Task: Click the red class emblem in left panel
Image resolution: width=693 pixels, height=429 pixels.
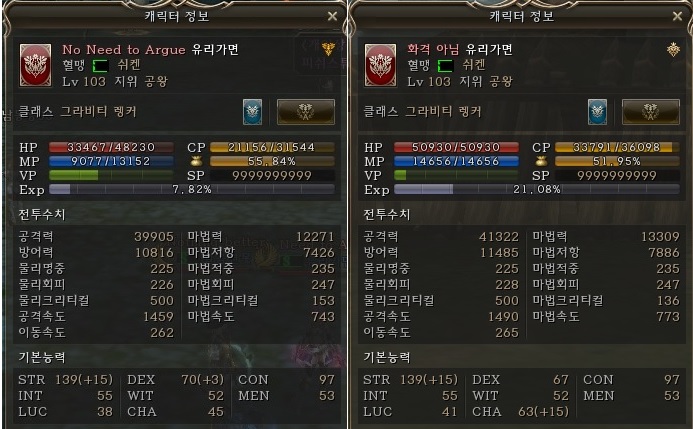Action: click(35, 65)
